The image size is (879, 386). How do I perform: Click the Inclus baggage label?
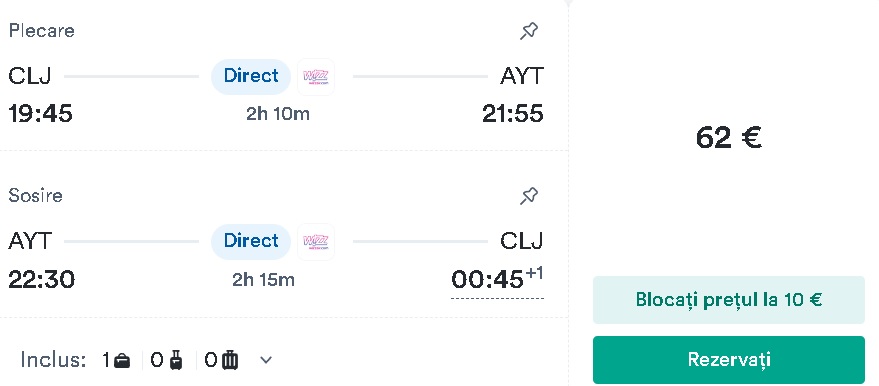[53, 360]
